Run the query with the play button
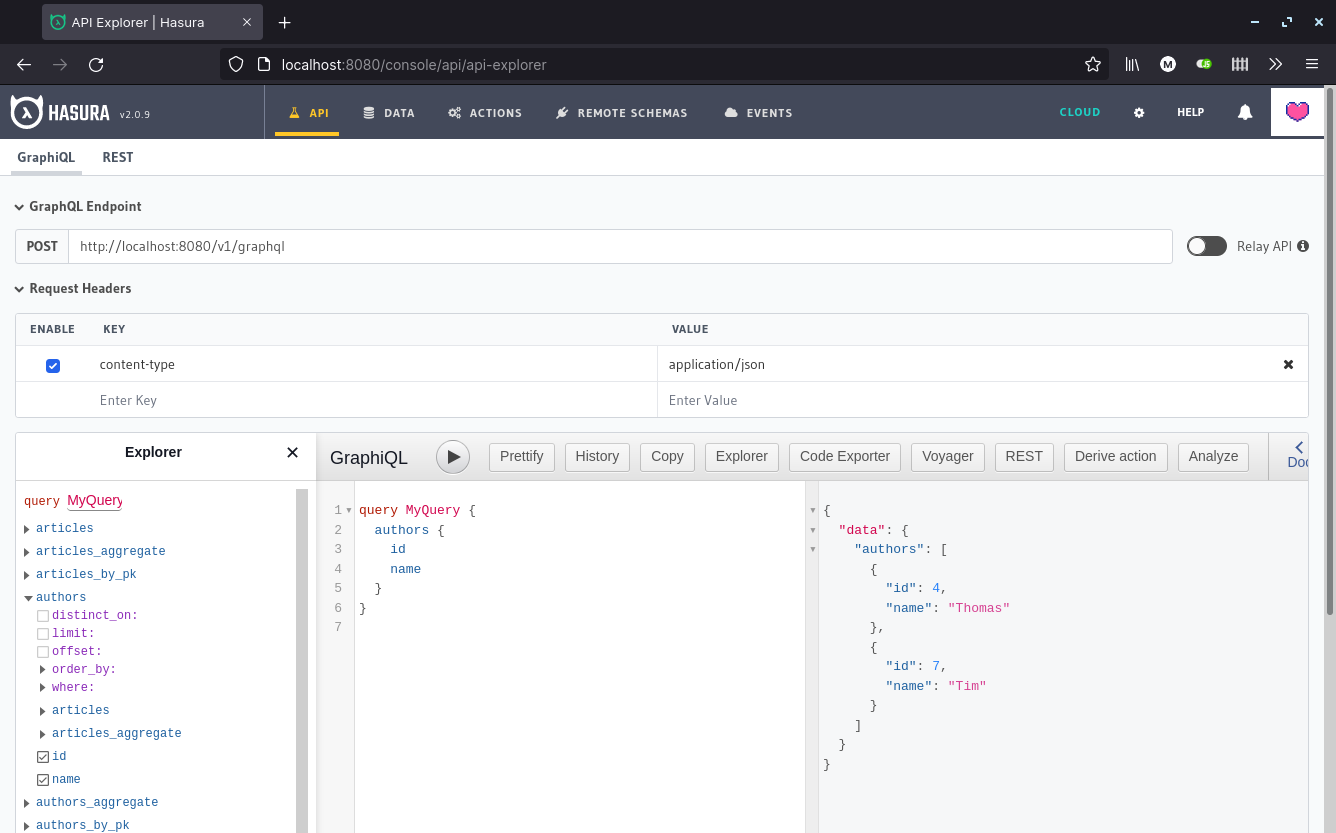This screenshot has height=833, width=1336. (453, 457)
